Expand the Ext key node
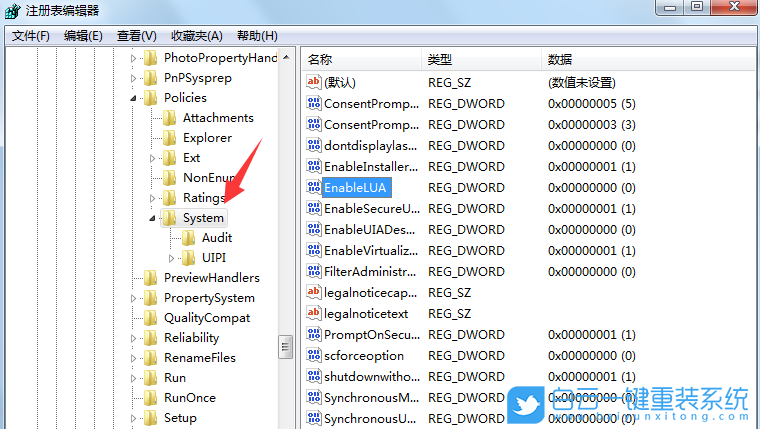Viewport: 760px width, 429px height. tap(153, 158)
